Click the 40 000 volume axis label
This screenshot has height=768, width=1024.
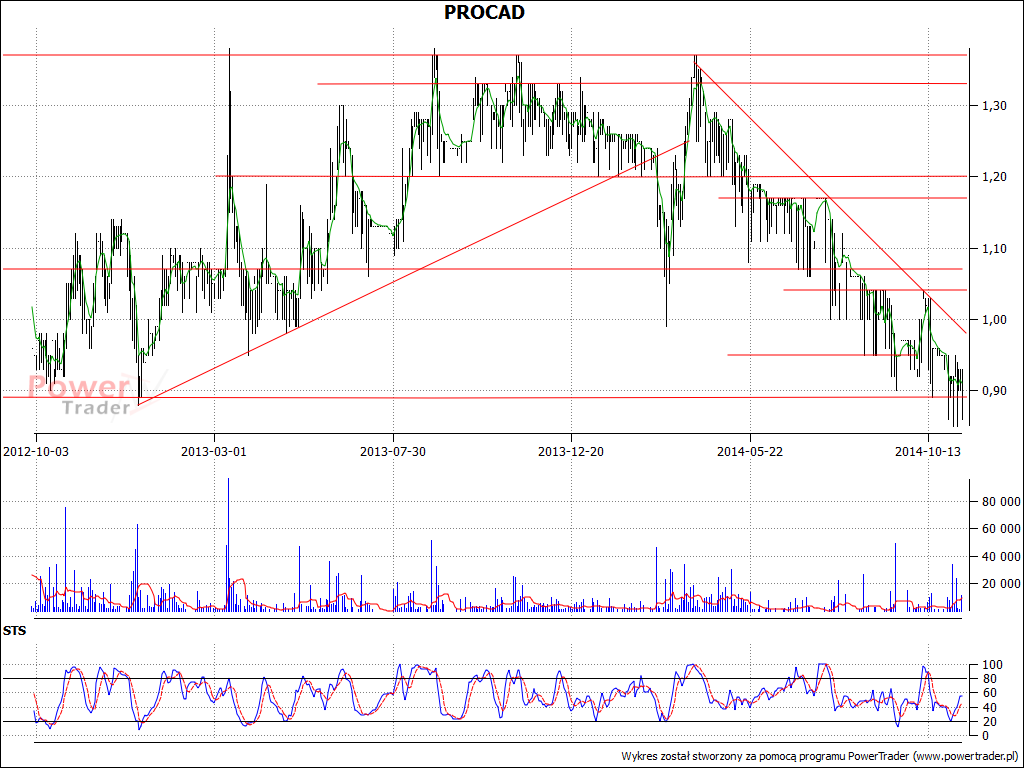click(1001, 556)
